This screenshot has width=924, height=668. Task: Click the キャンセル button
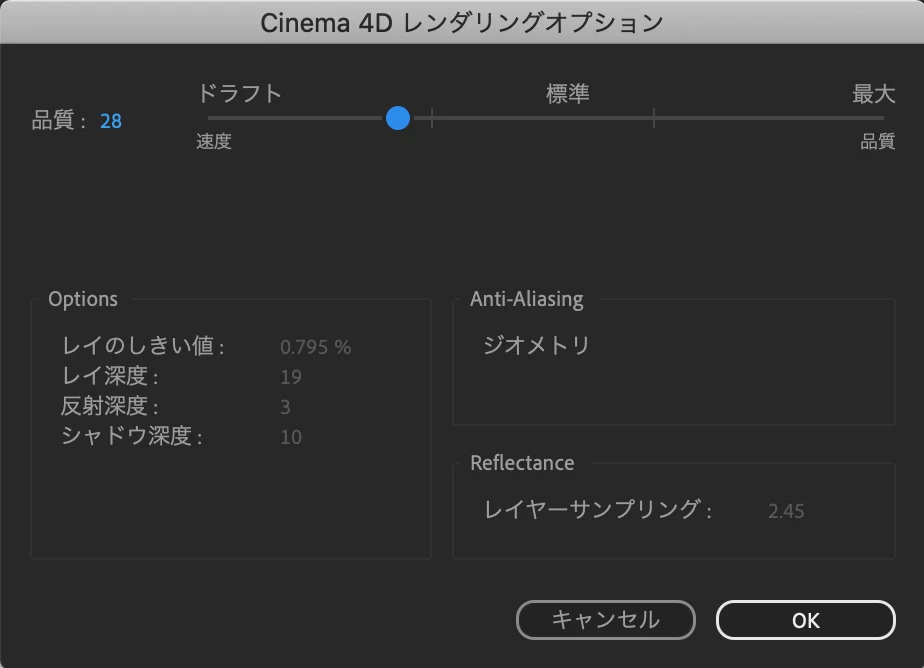point(606,620)
